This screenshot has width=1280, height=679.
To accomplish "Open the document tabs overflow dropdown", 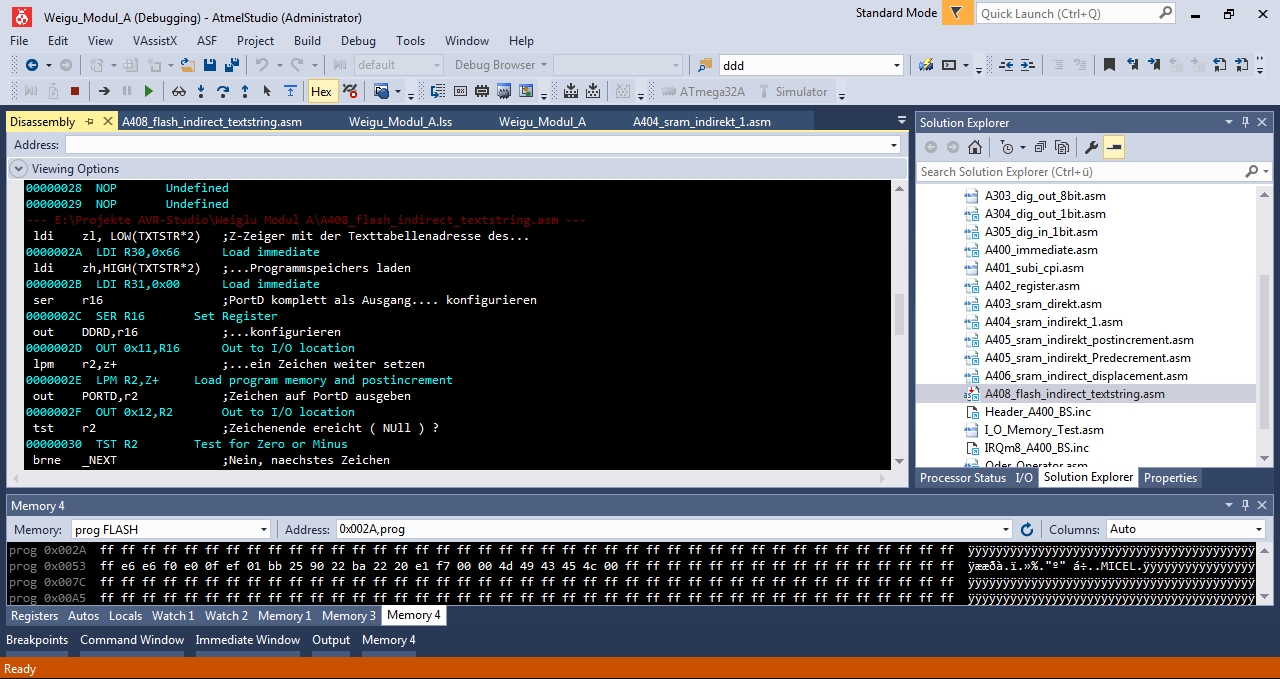I will tap(903, 121).
